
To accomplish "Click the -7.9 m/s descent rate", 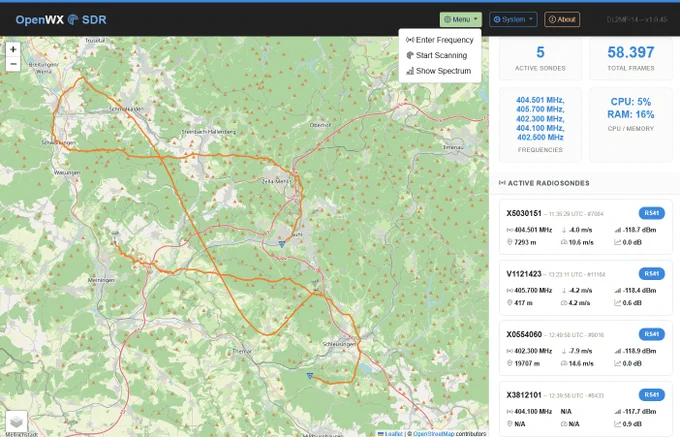I will 581,351.
